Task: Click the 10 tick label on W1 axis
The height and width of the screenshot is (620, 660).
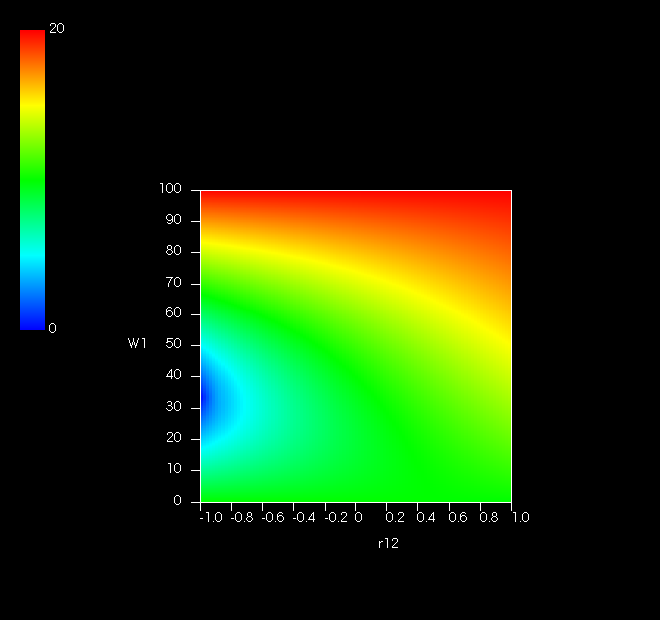Action: pos(174,468)
